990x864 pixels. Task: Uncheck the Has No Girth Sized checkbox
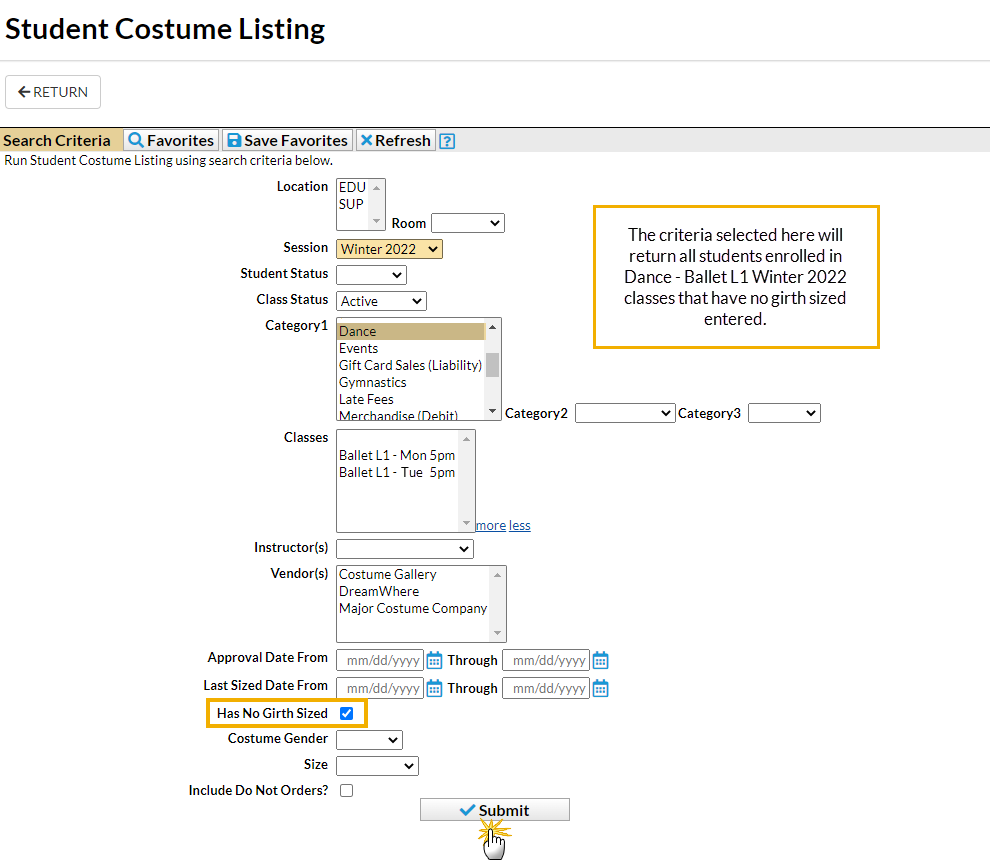click(347, 713)
